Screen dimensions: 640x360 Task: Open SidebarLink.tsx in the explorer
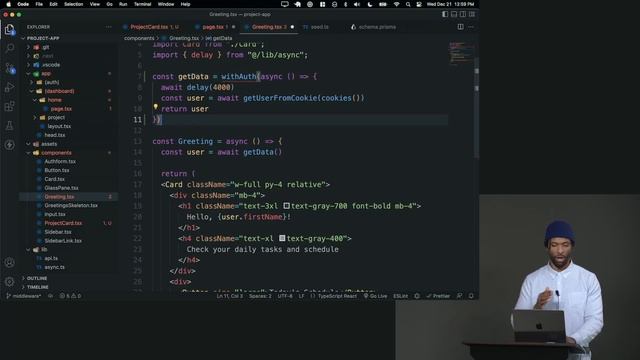[63, 240]
